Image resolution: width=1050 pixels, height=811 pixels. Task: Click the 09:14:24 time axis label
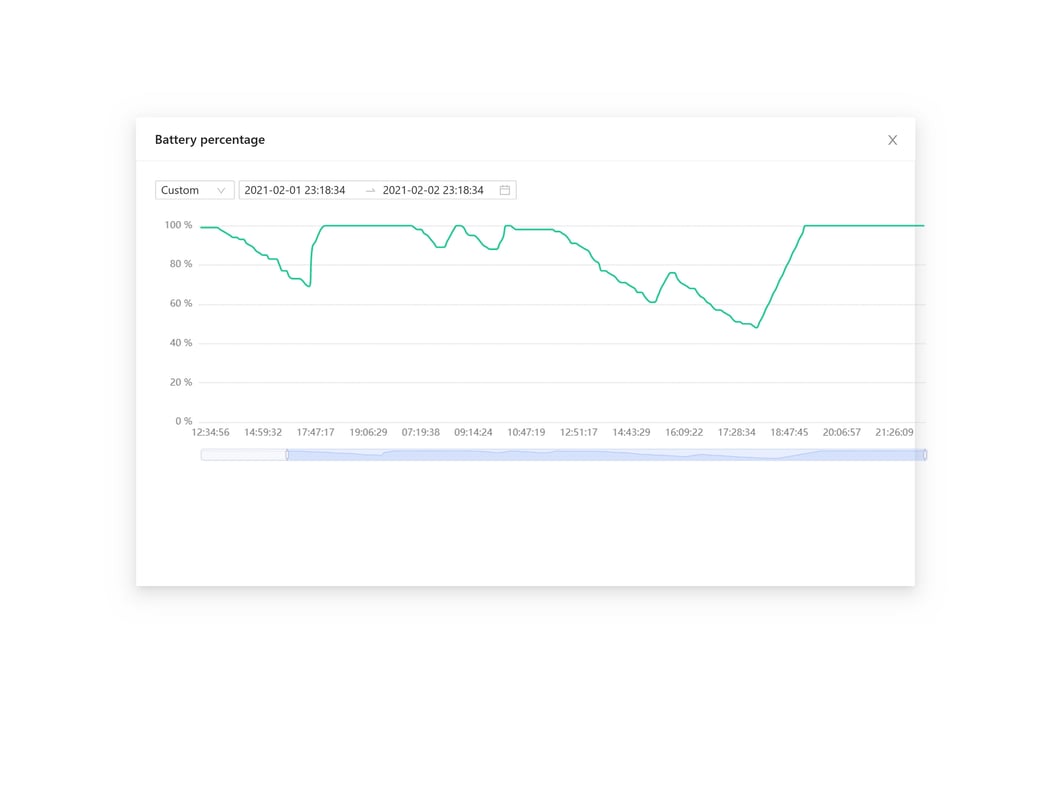click(473, 433)
